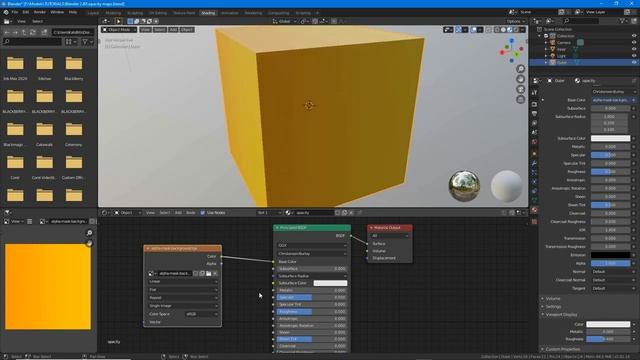Open the Edit menu
Screen dimensions: 640x360
(26, 12)
